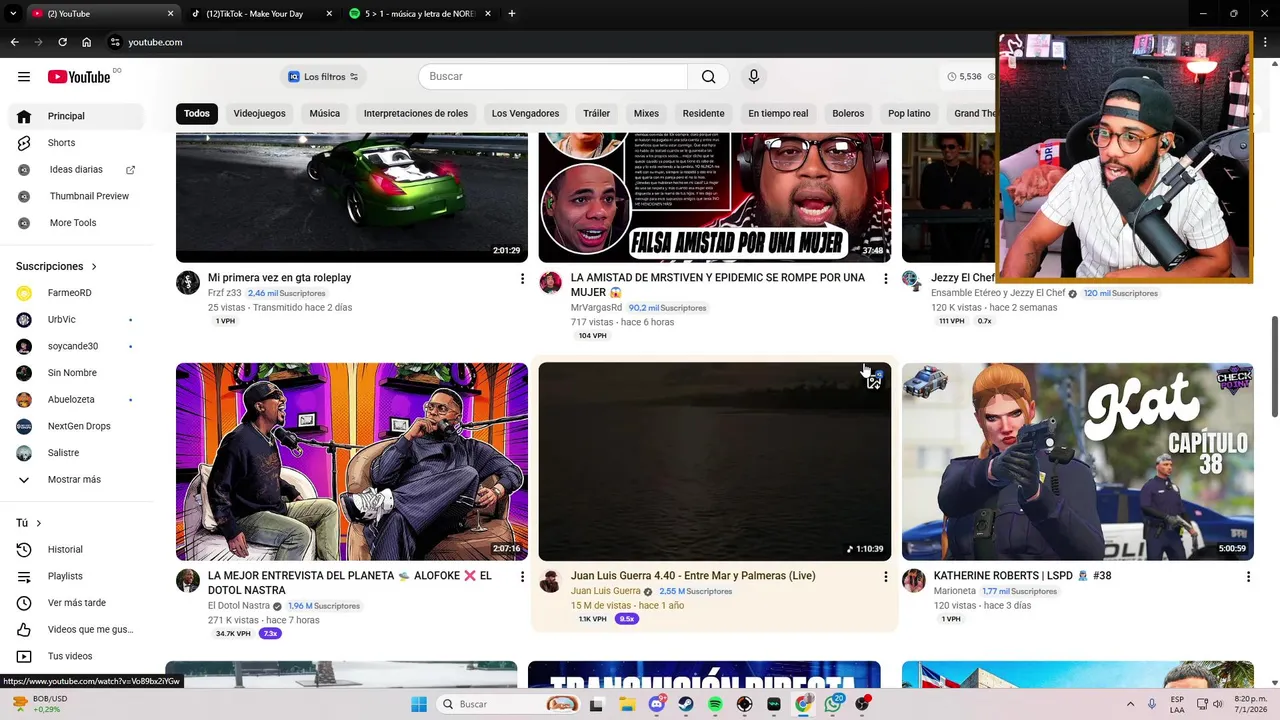The image size is (1280, 720).
Task: Open Abuelozeta subscription channel
Action: tap(76, 399)
